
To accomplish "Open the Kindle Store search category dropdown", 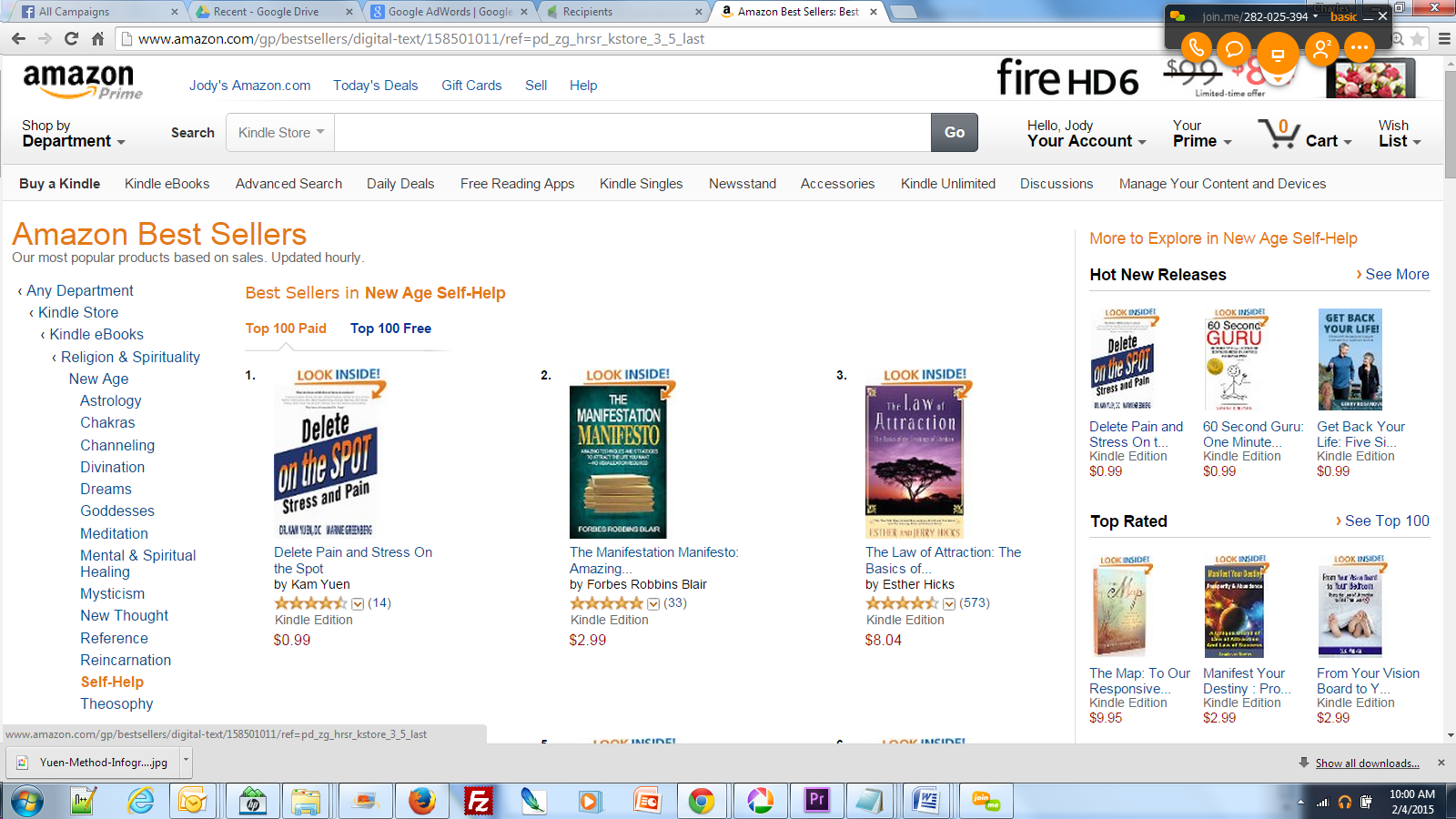I will 281,133.
